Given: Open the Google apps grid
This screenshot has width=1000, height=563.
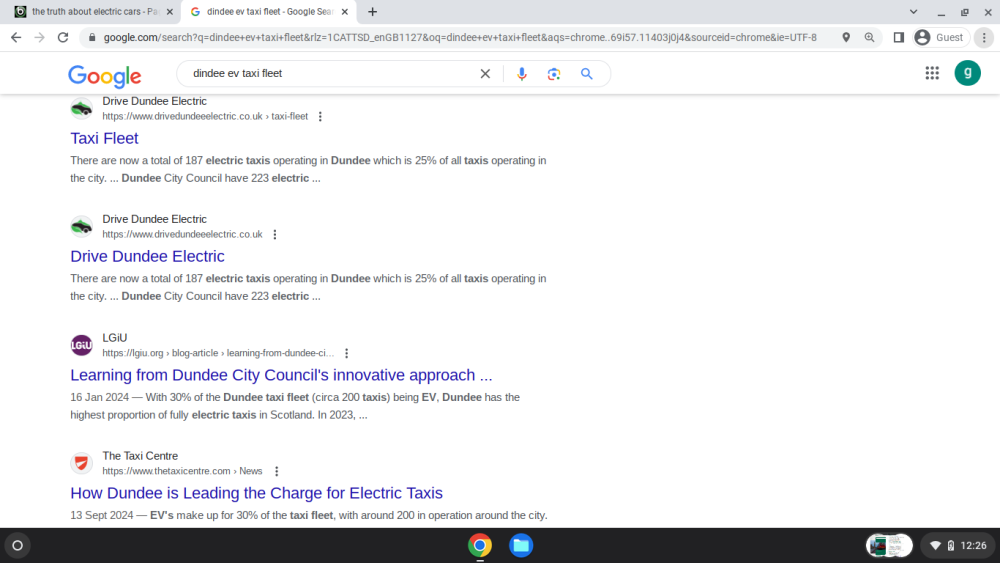Looking at the screenshot, I should 932,73.
